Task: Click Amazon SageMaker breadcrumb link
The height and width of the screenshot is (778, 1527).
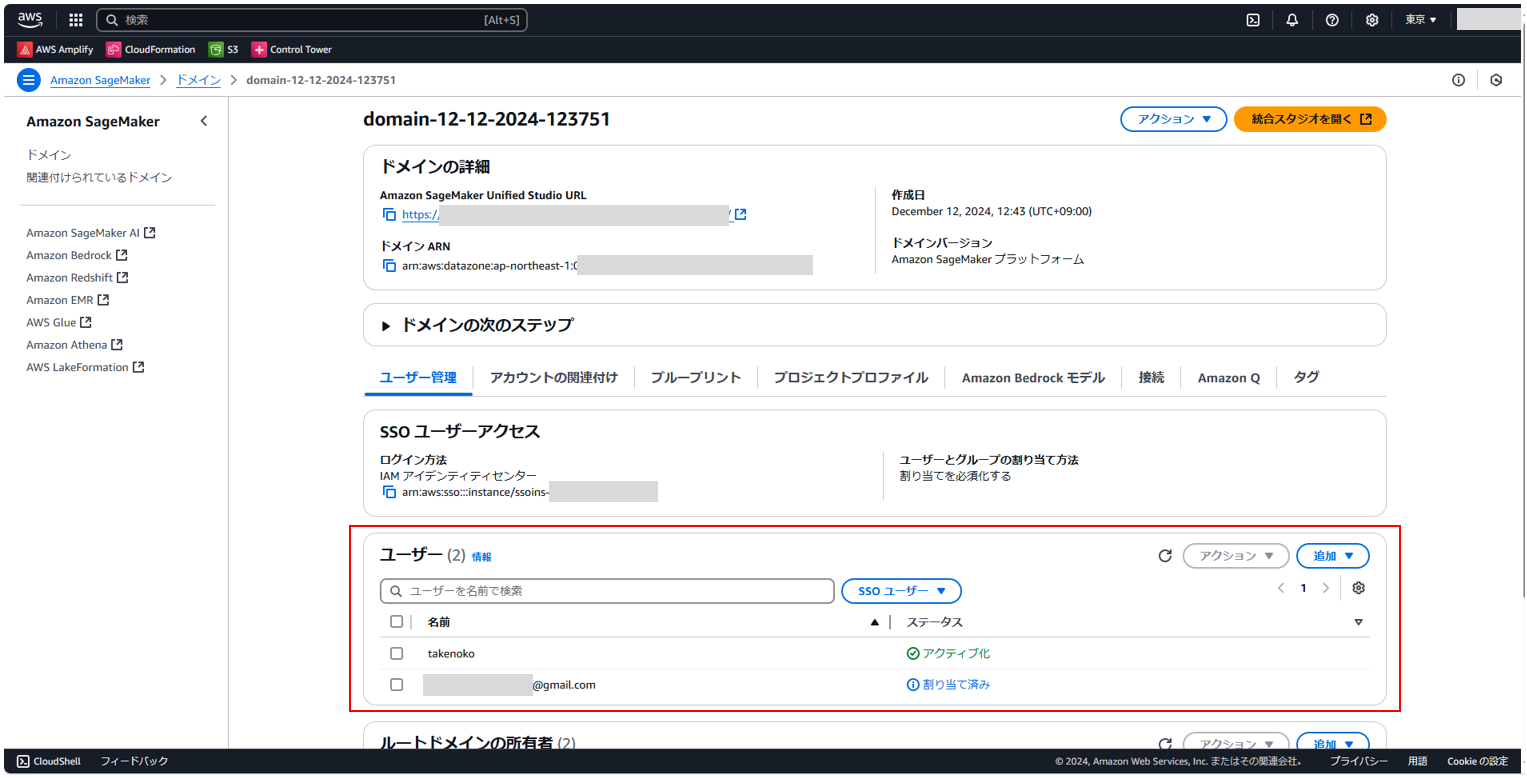Action: [100, 80]
